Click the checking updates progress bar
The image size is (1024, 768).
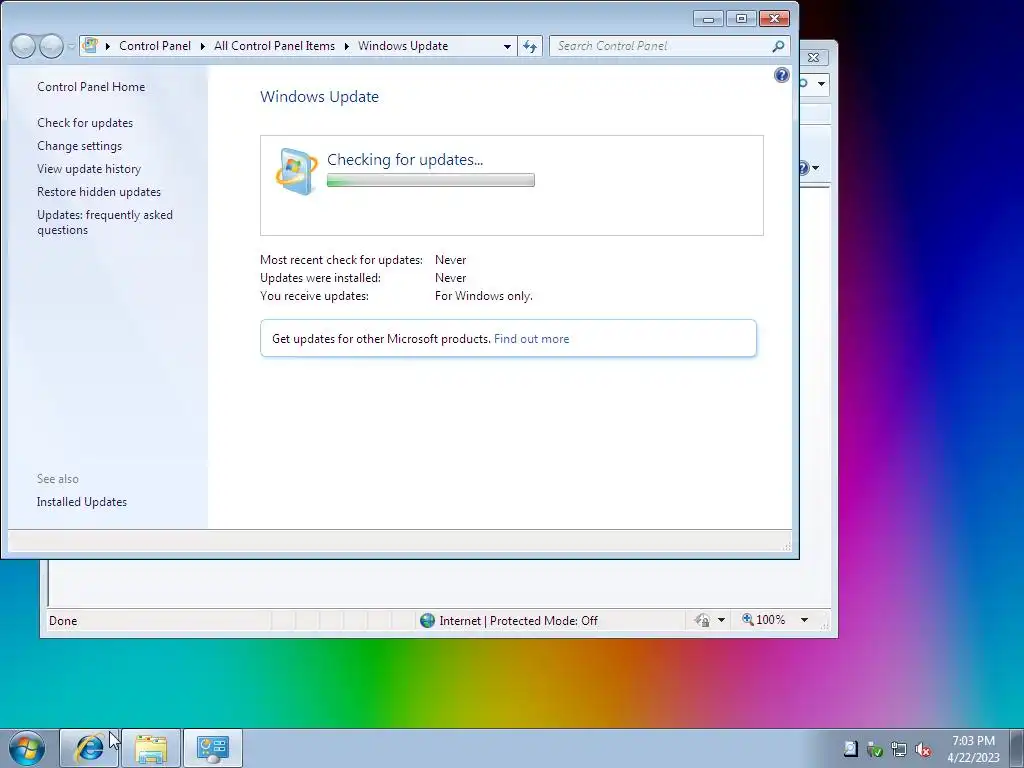tap(430, 180)
